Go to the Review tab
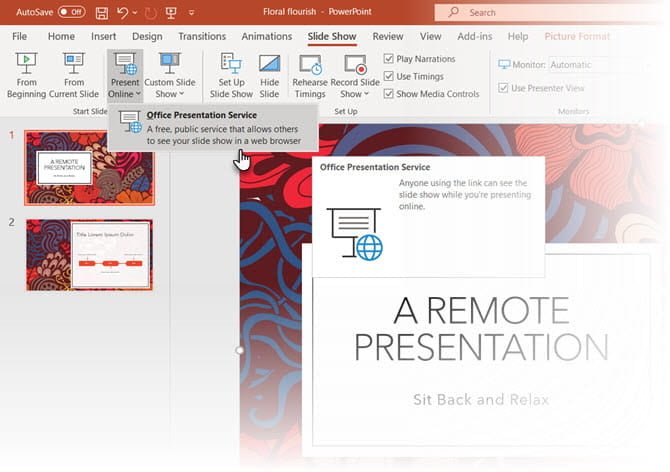Viewport: 670px width, 472px height. click(388, 36)
